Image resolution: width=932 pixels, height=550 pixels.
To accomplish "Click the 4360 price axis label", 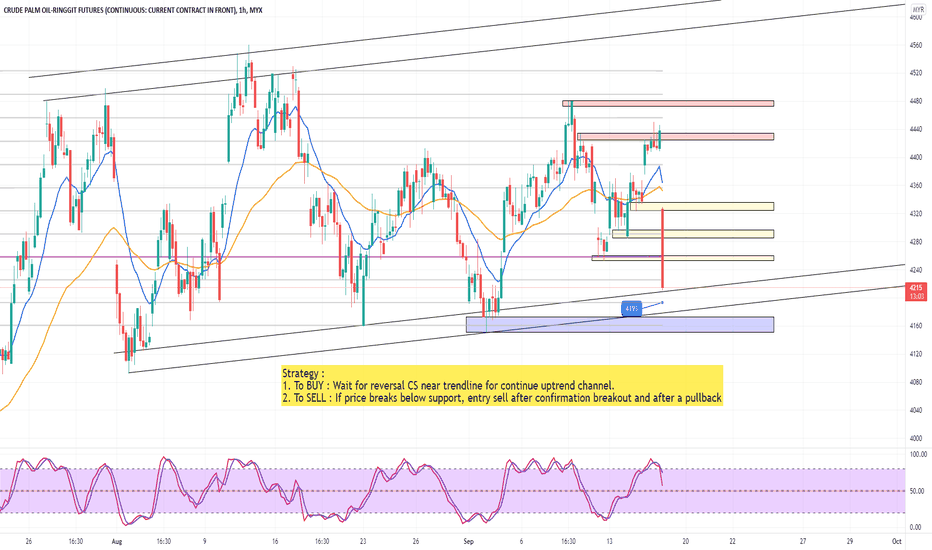I will click(915, 186).
